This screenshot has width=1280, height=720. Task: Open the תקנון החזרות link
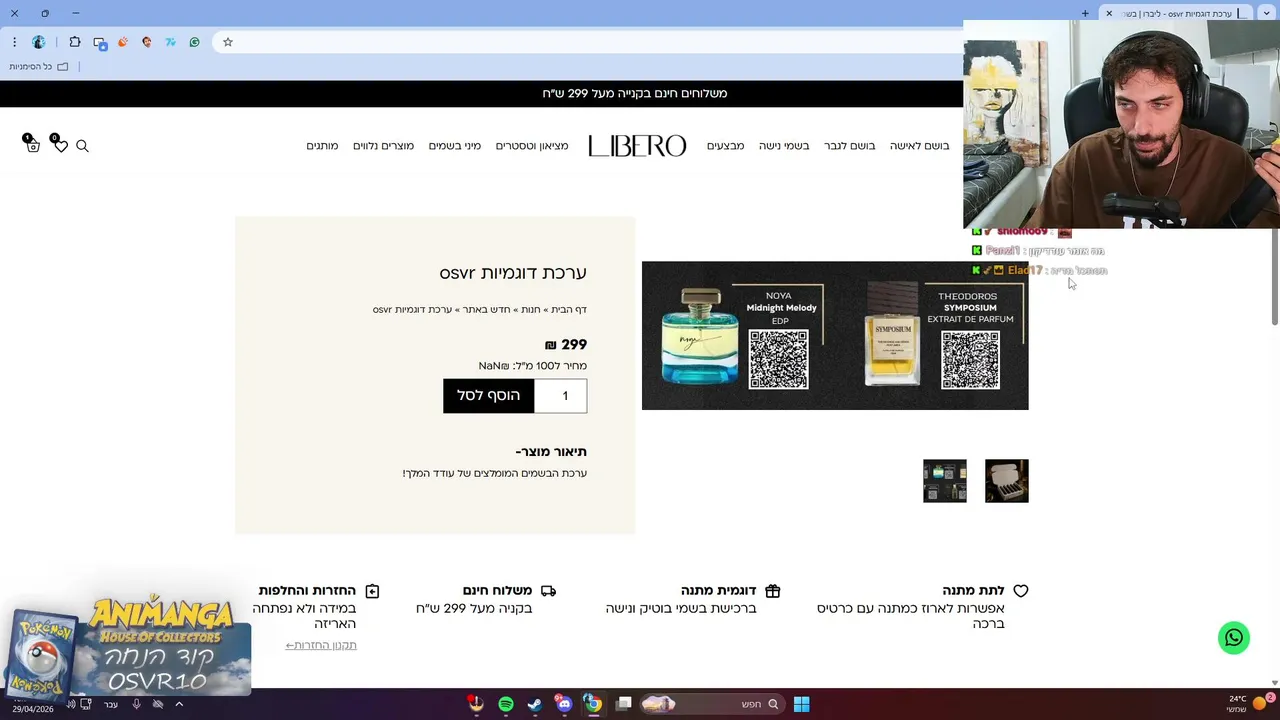click(321, 645)
